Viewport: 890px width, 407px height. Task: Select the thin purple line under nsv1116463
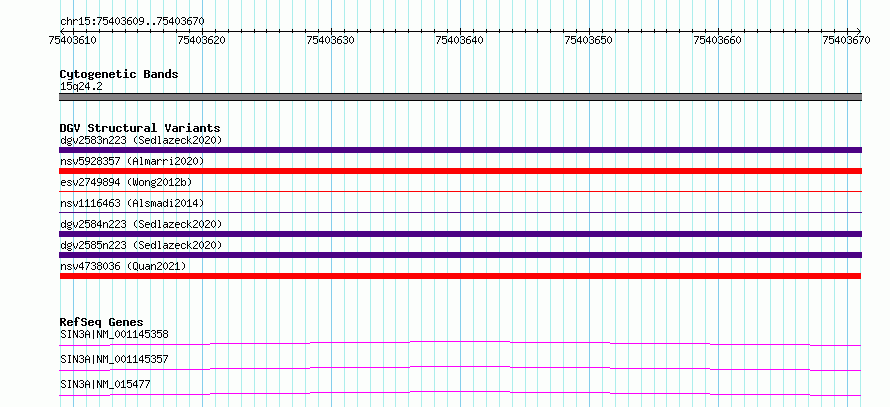460,213
